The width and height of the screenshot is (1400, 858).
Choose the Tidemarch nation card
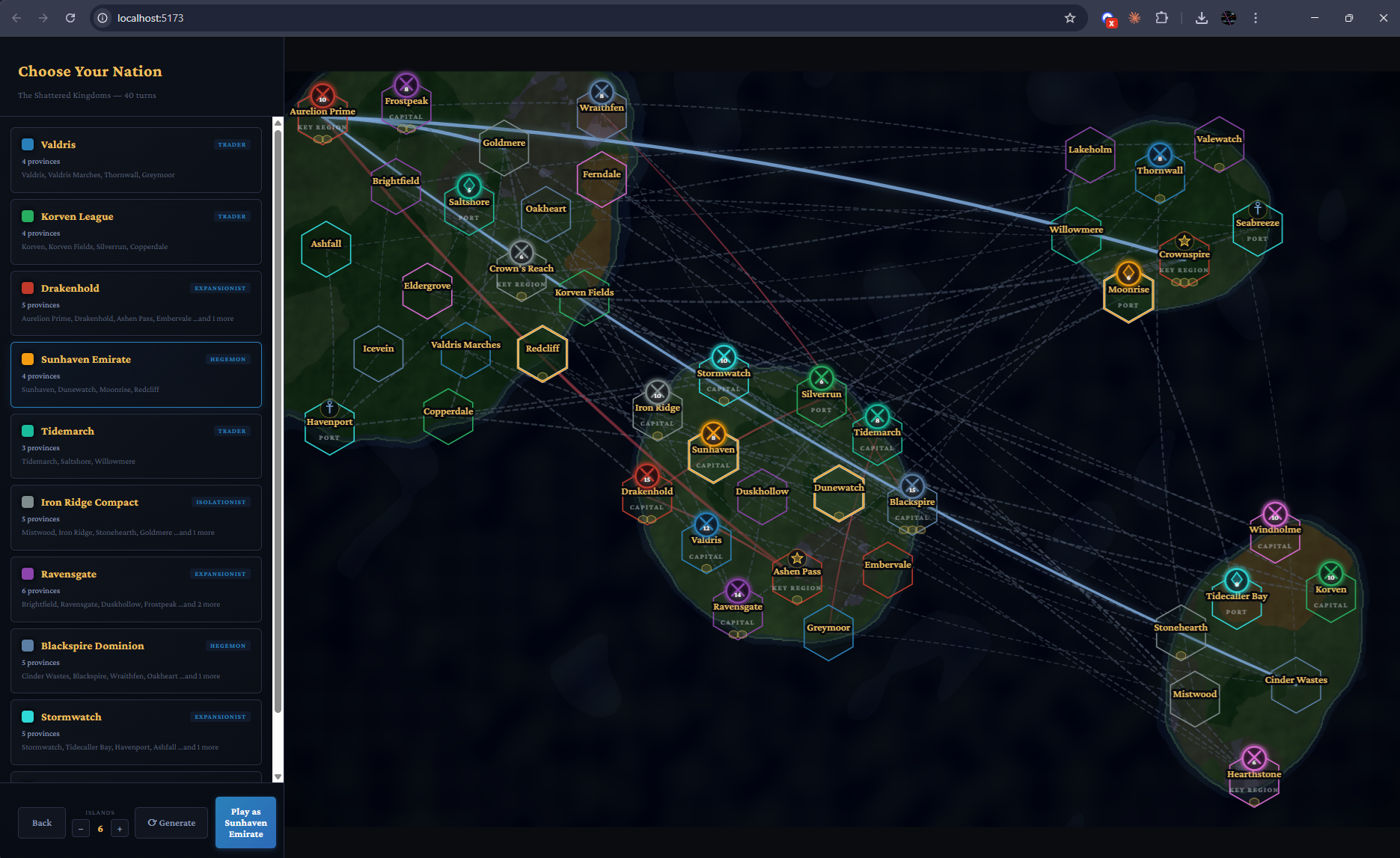136,447
